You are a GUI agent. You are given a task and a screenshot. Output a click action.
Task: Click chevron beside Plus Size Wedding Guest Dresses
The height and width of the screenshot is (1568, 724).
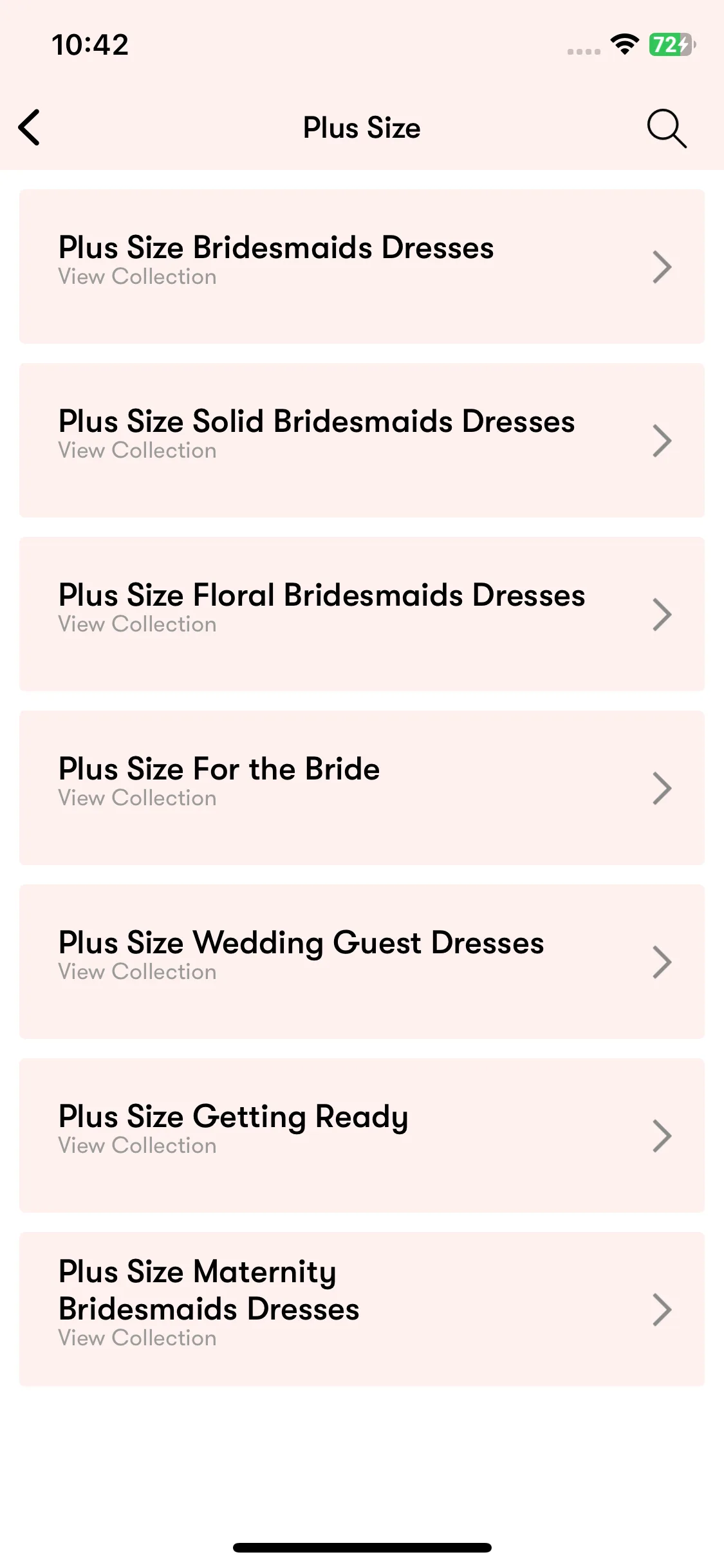(x=662, y=962)
